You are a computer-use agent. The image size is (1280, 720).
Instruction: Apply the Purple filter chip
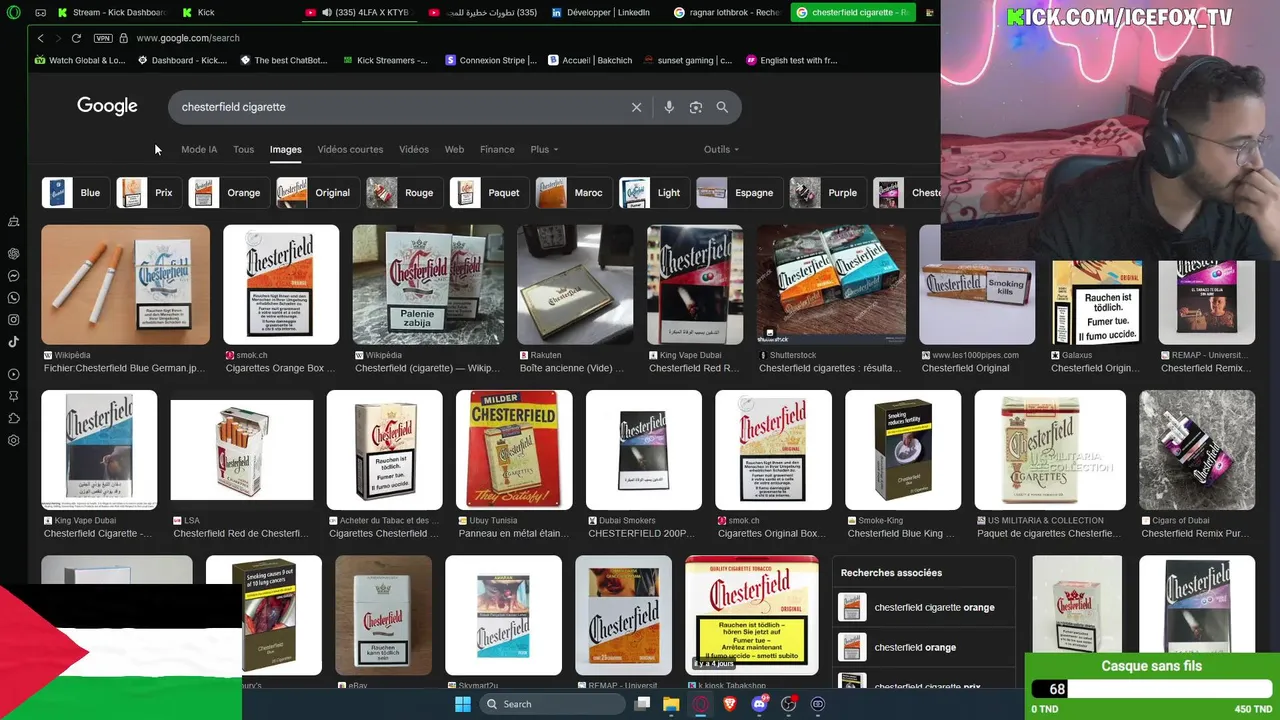(x=827, y=192)
